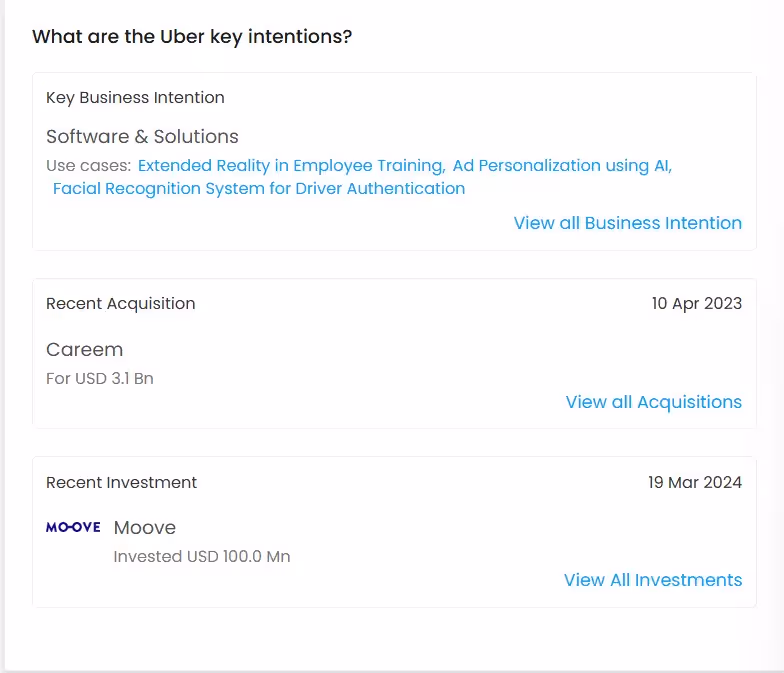Select the Careem acquisition name
The height and width of the screenshot is (673, 784).
(84, 350)
